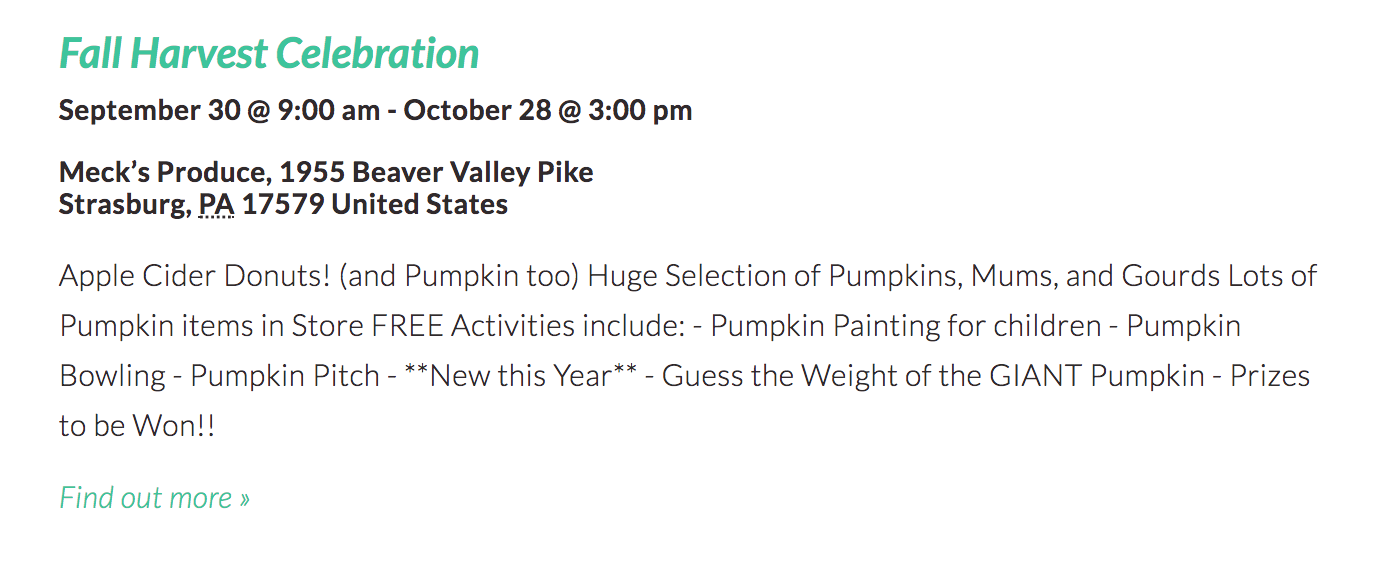The width and height of the screenshot is (1382, 562).
Task: Open the Fall Harvest Celebration title link
Action: (x=269, y=53)
